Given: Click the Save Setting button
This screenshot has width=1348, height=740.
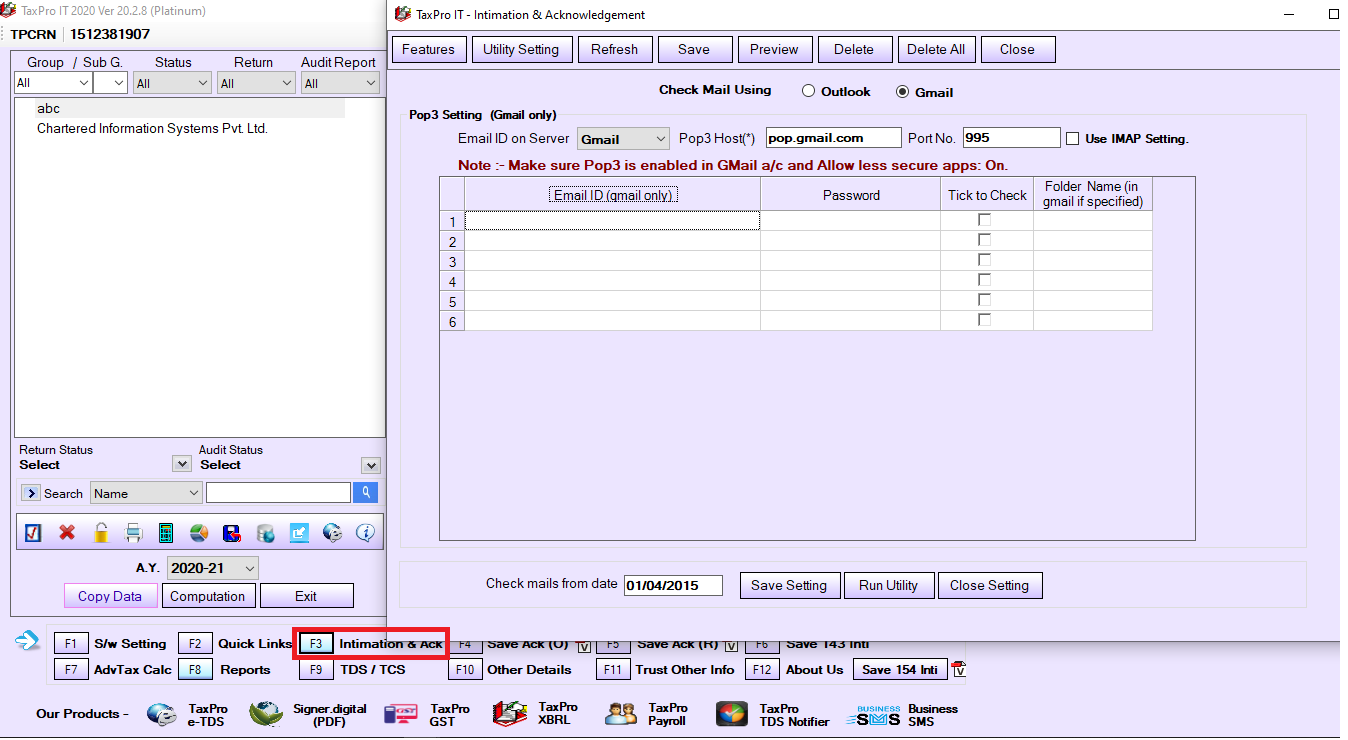Looking at the screenshot, I should pyautogui.click(x=789, y=585).
